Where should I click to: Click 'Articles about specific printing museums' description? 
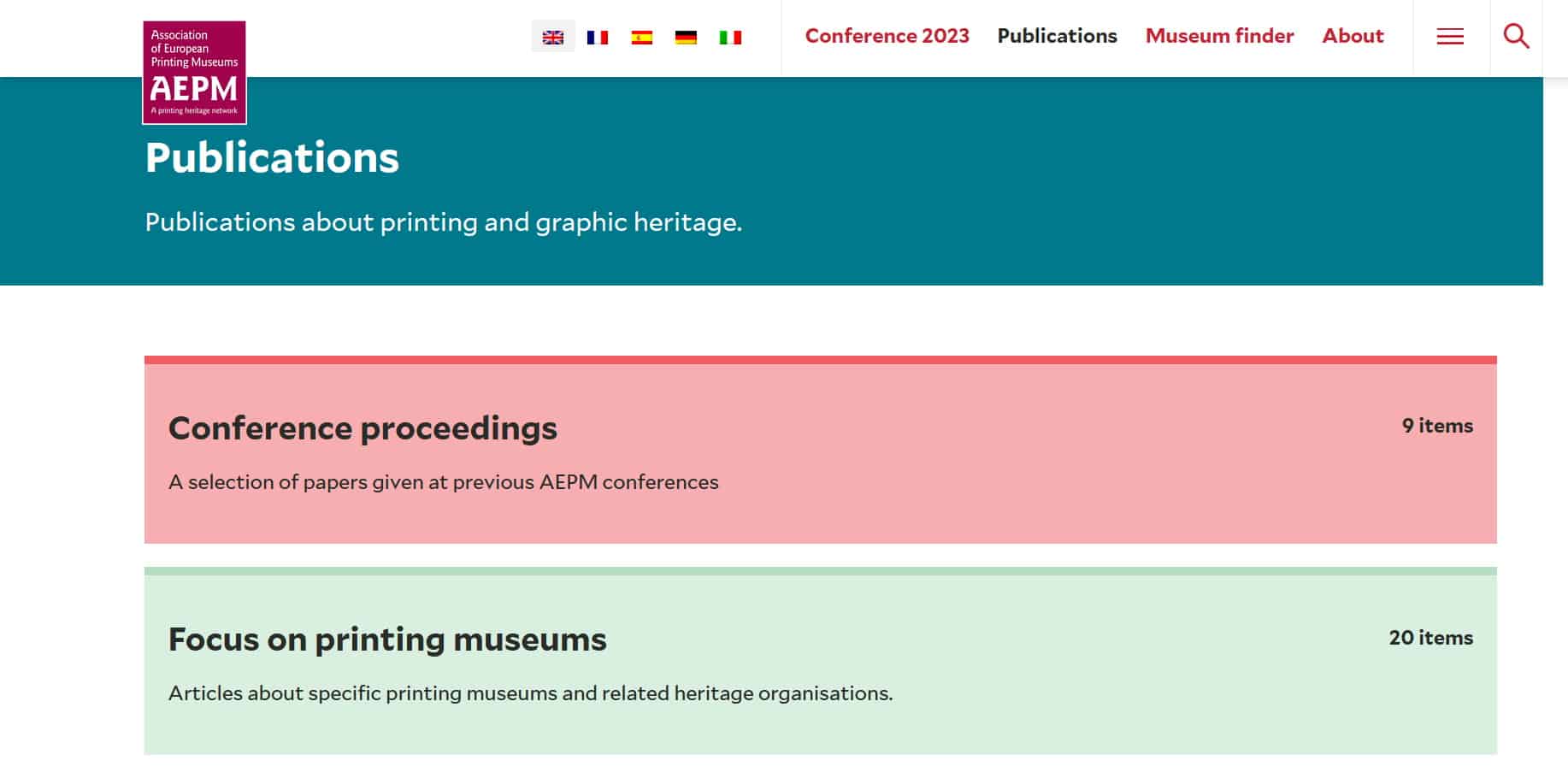(x=530, y=693)
